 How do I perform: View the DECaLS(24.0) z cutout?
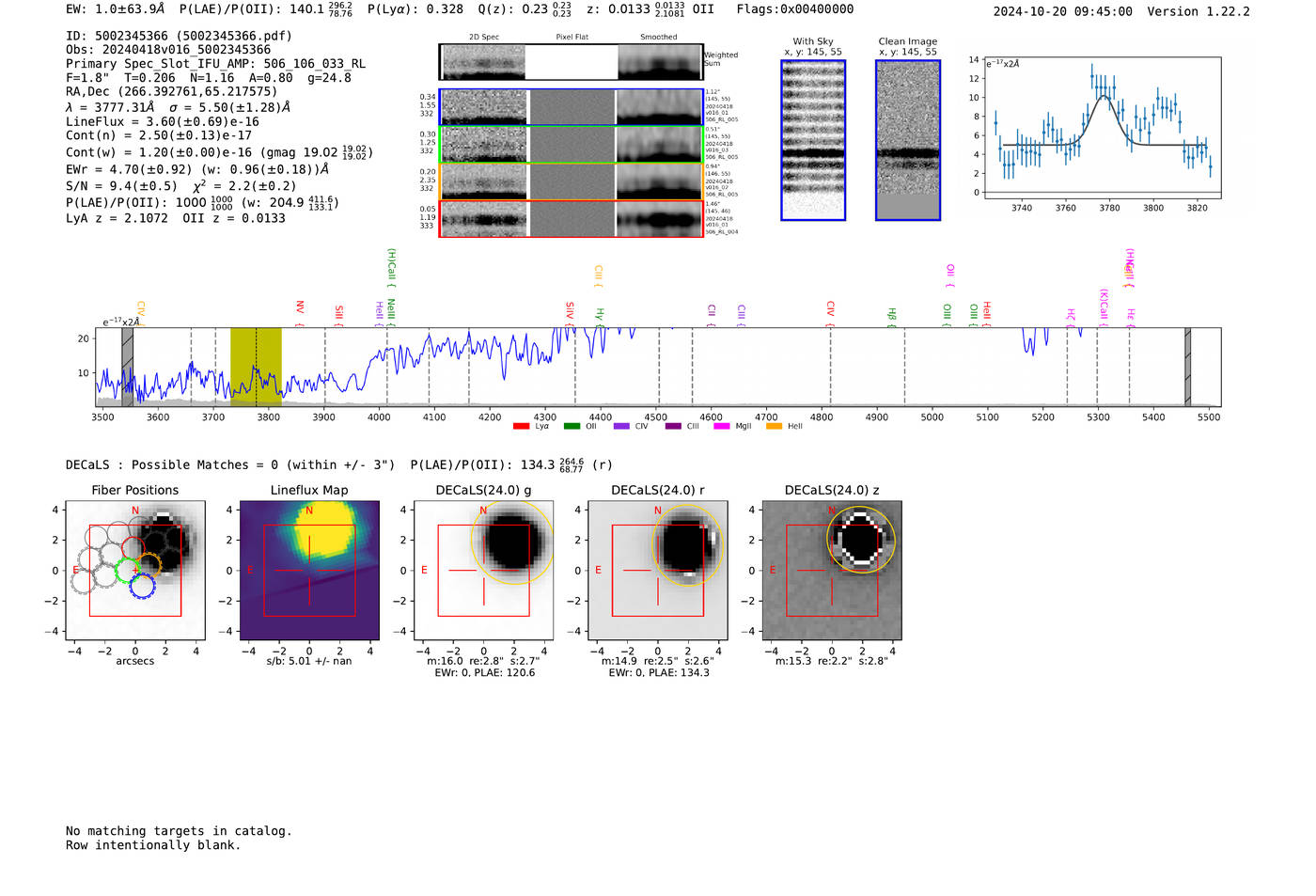coord(832,570)
